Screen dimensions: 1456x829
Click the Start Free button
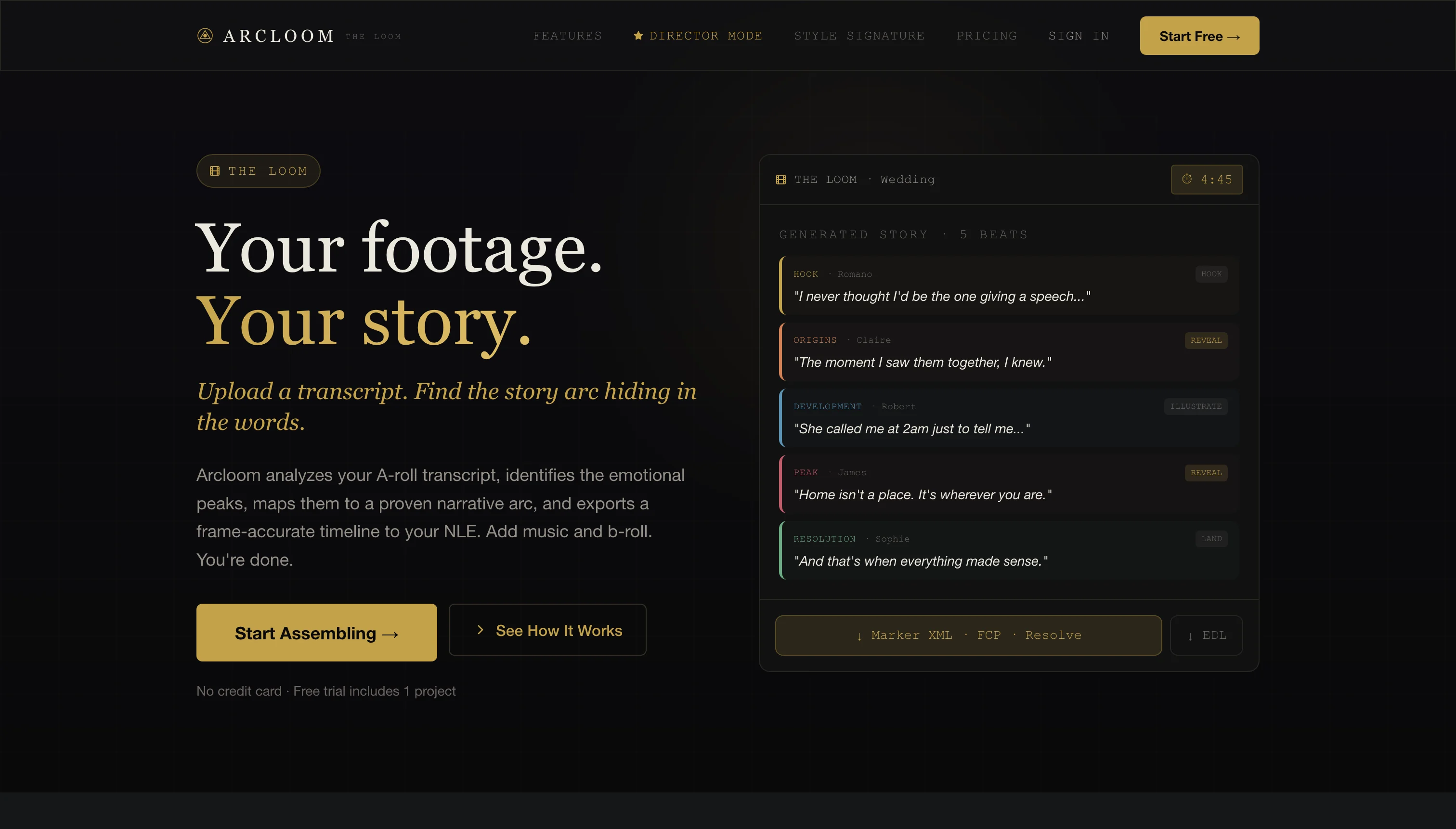coord(1199,36)
